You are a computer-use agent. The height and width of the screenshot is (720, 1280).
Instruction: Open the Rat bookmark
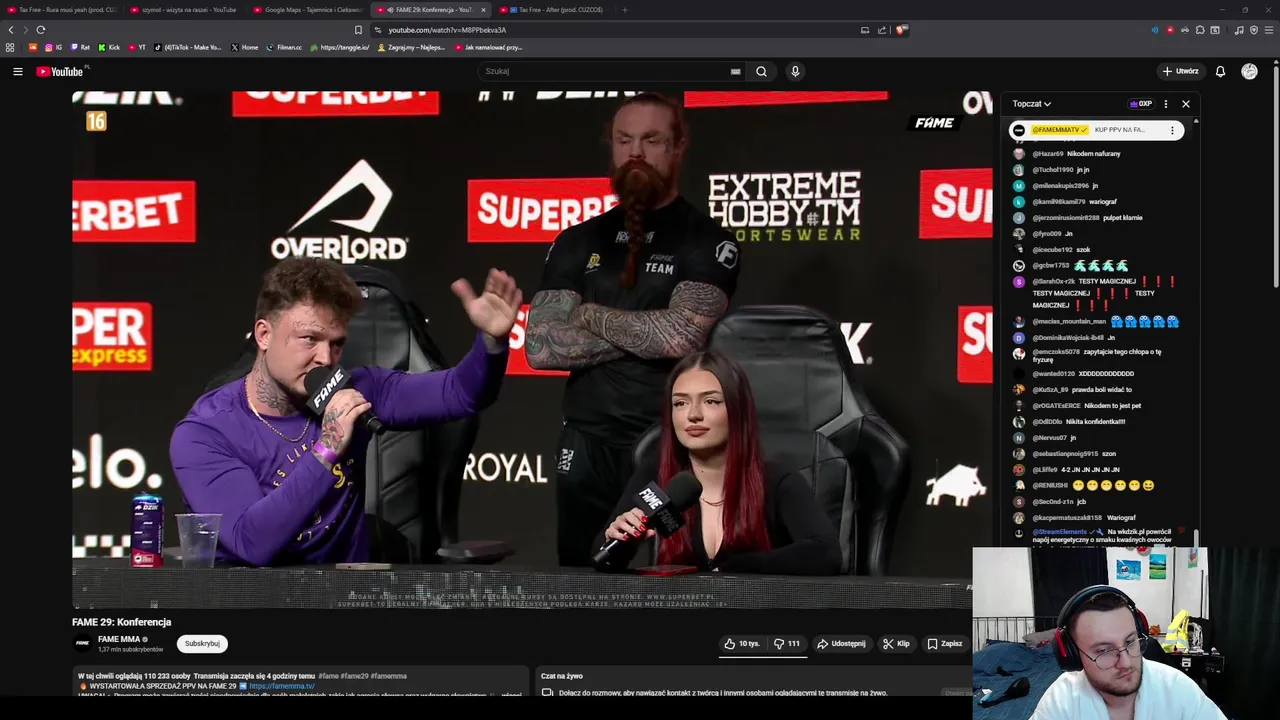point(80,47)
